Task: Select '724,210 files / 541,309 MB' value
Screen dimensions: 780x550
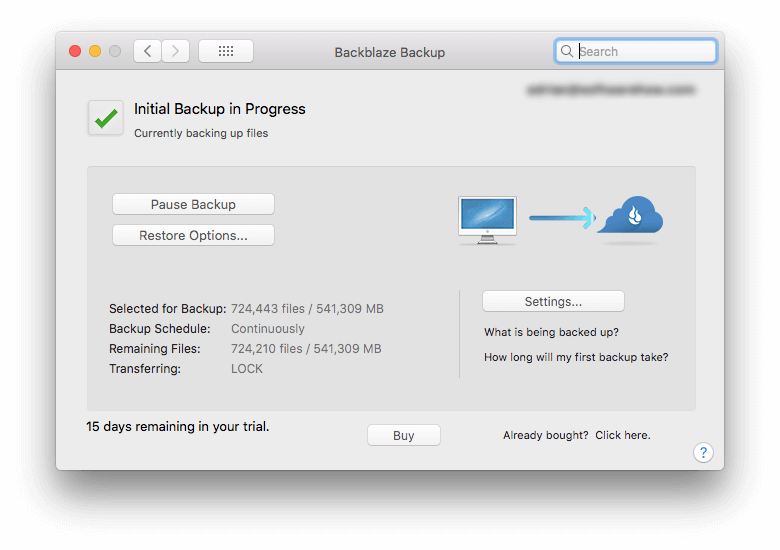Action: 306,349
